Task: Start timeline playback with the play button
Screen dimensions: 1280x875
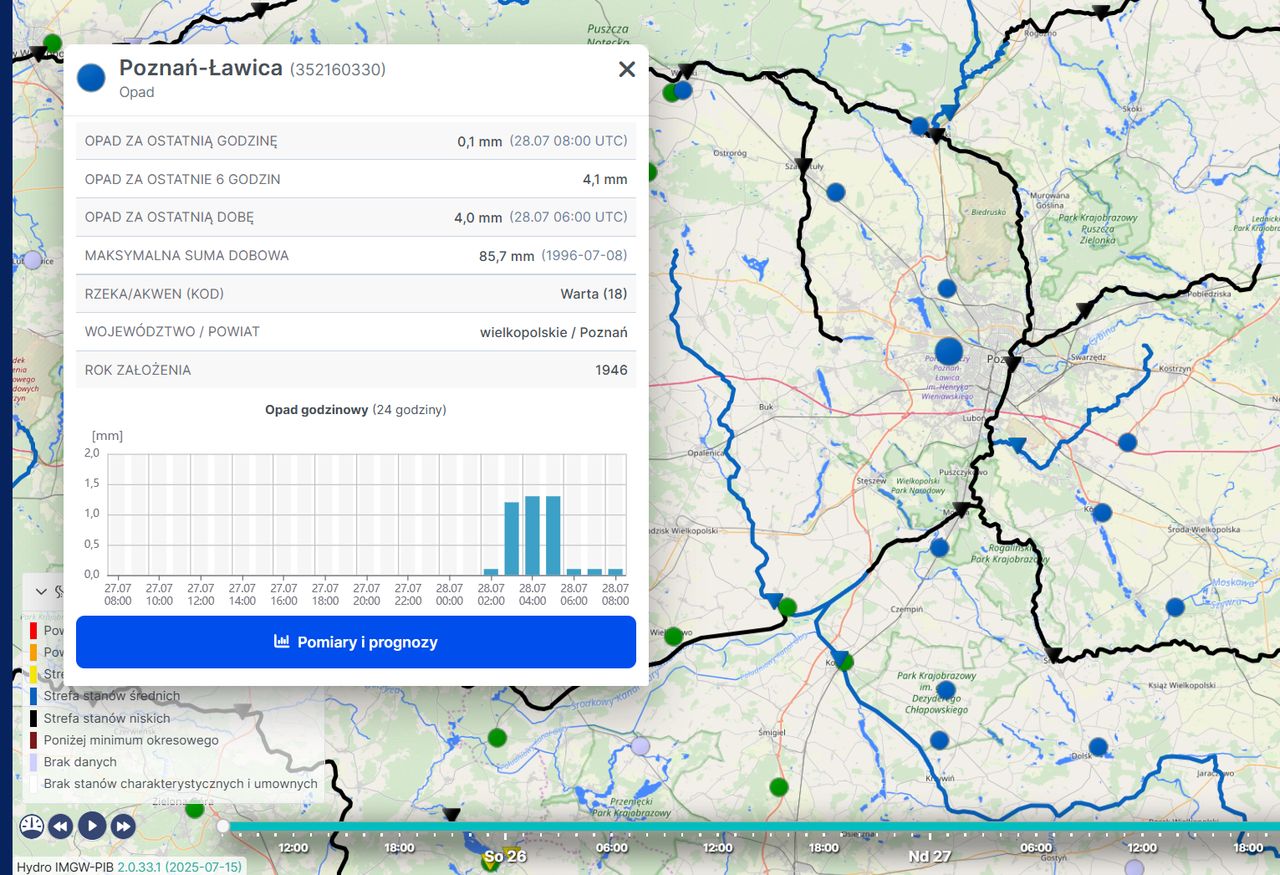Action: point(91,826)
